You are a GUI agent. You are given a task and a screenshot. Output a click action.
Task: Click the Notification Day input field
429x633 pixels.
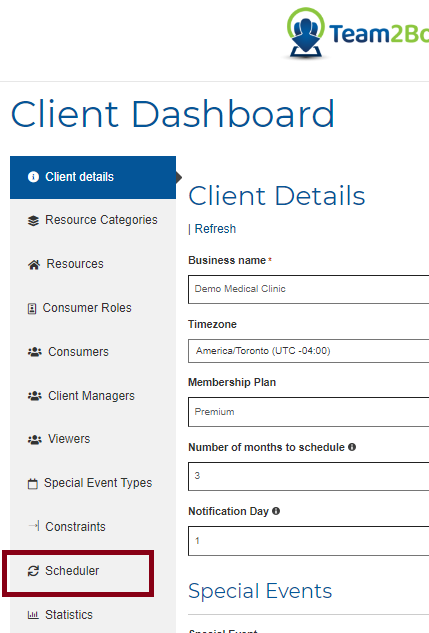309,541
